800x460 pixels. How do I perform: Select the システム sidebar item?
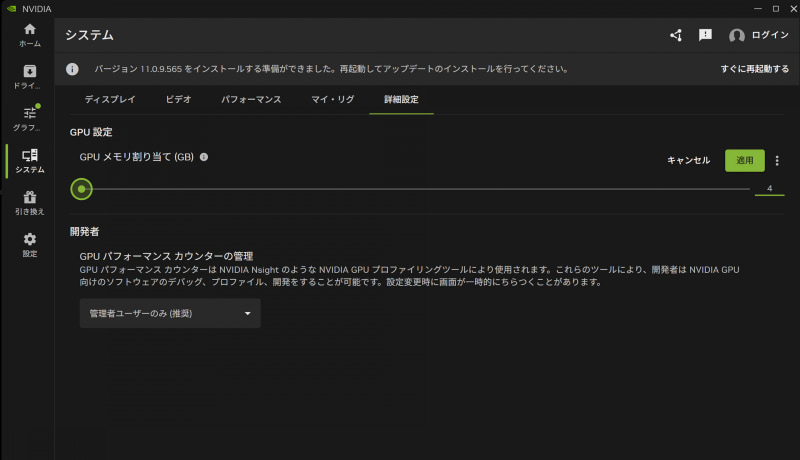(x=30, y=161)
